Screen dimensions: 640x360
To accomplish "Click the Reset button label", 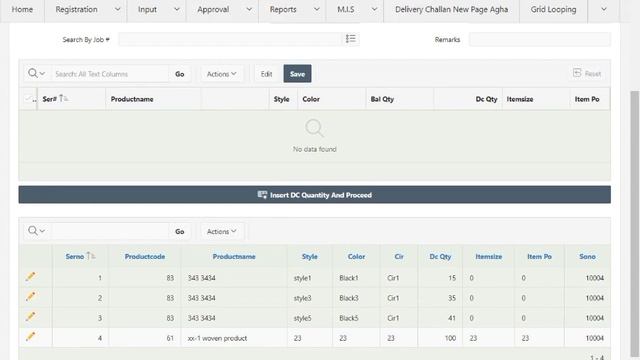I will point(593,74).
